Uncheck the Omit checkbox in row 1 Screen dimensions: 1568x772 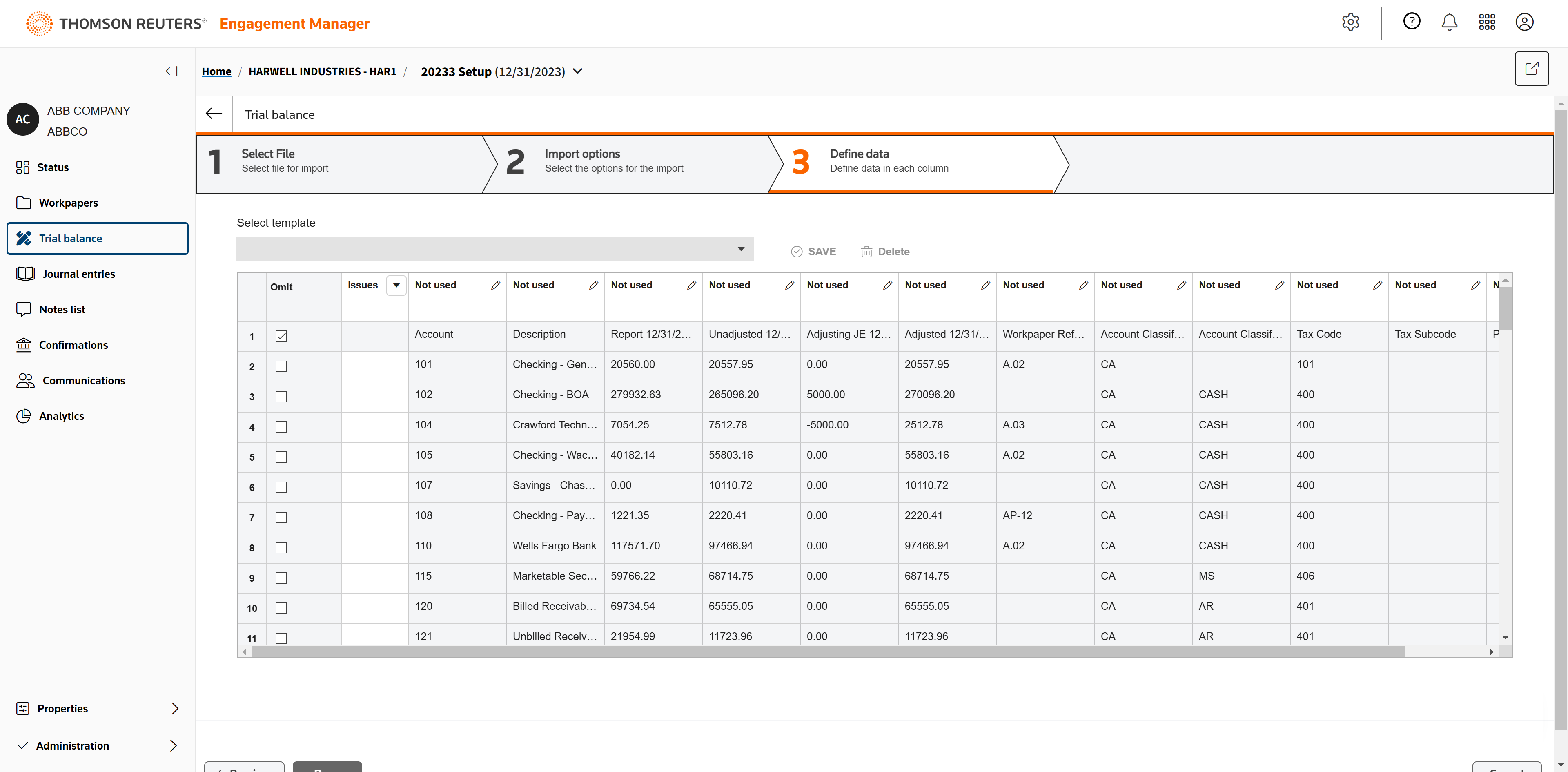click(281, 336)
